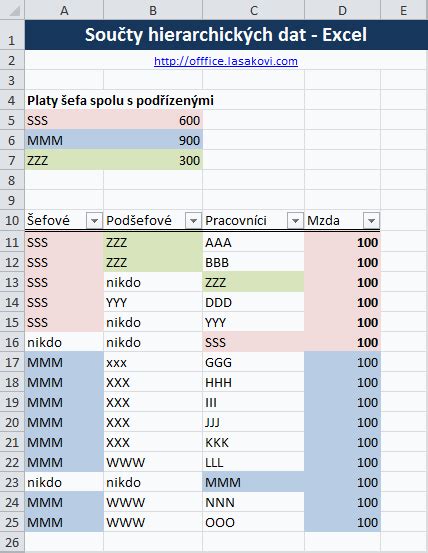
Task: Click the Platy šefa spolu s podřízenými heading
Action: [120, 101]
